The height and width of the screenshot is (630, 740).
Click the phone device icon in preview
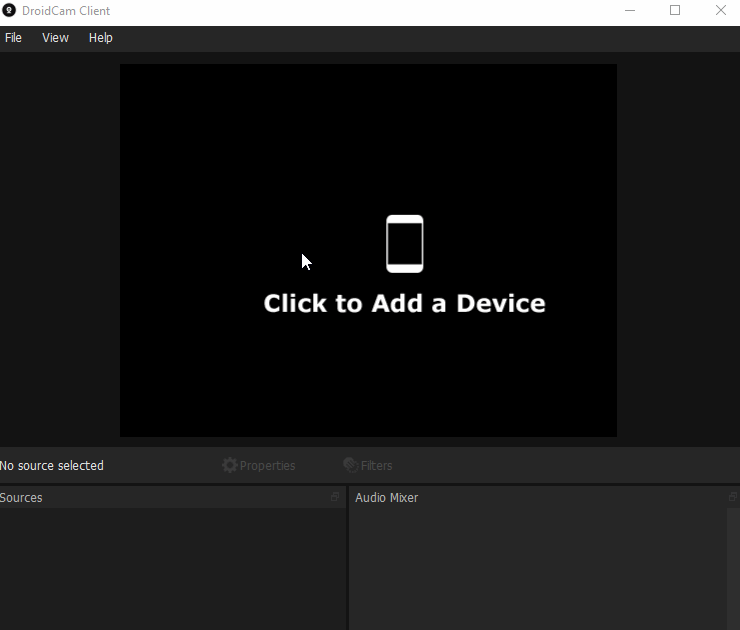pyautogui.click(x=405, y=244)
